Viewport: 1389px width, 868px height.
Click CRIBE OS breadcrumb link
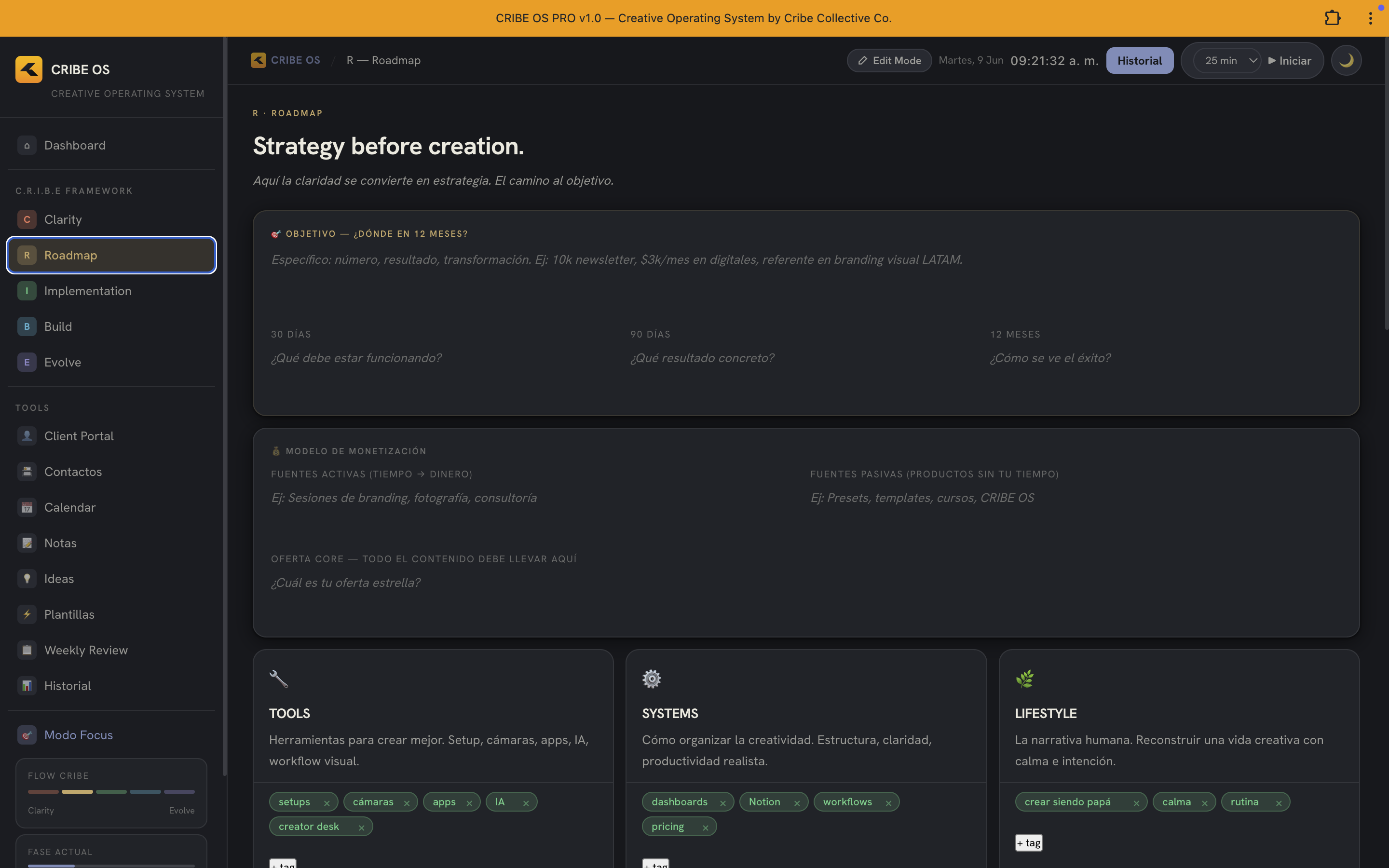click(295, 60)
